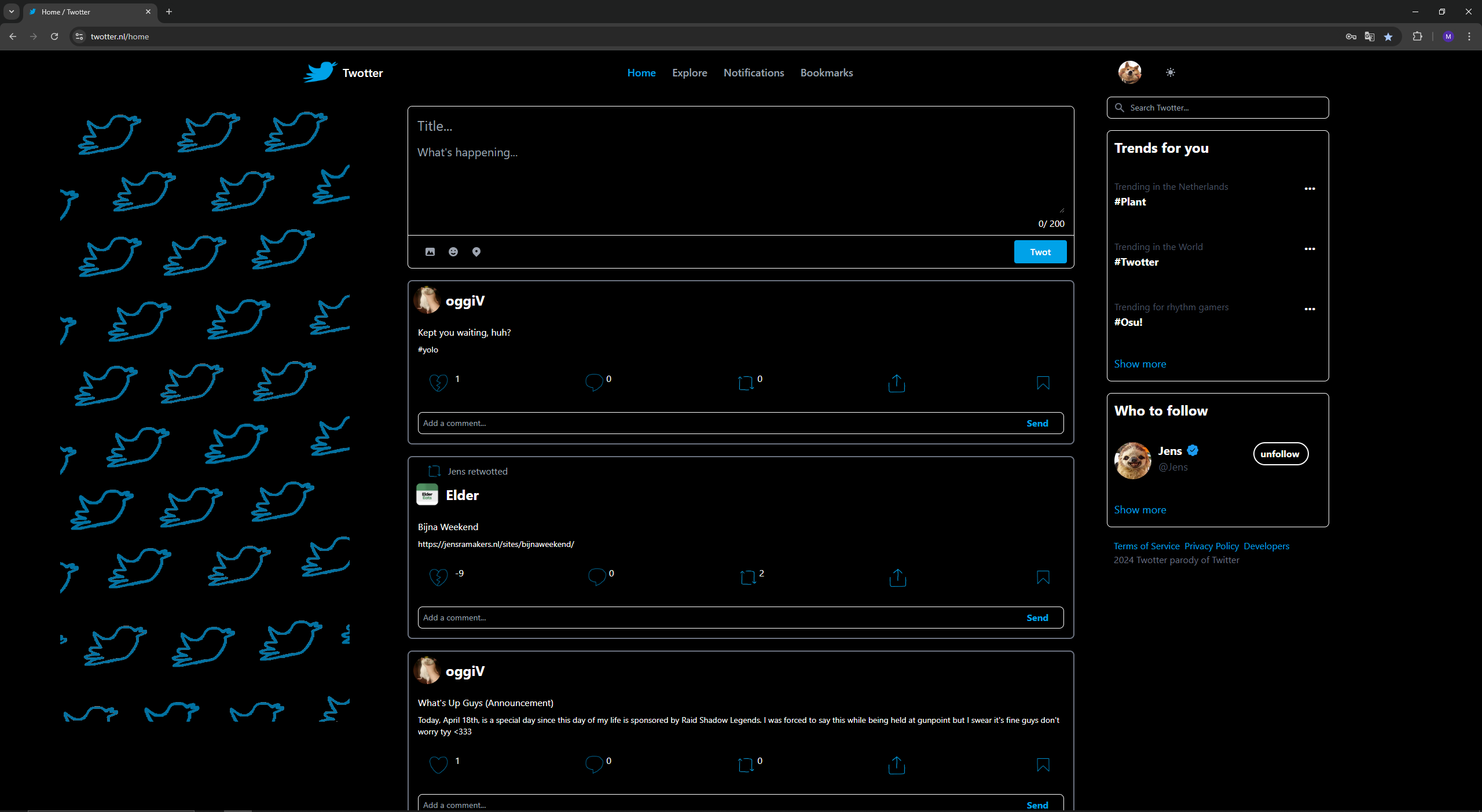
Task: Open the emoji picker in the composer
Action: 453,252
